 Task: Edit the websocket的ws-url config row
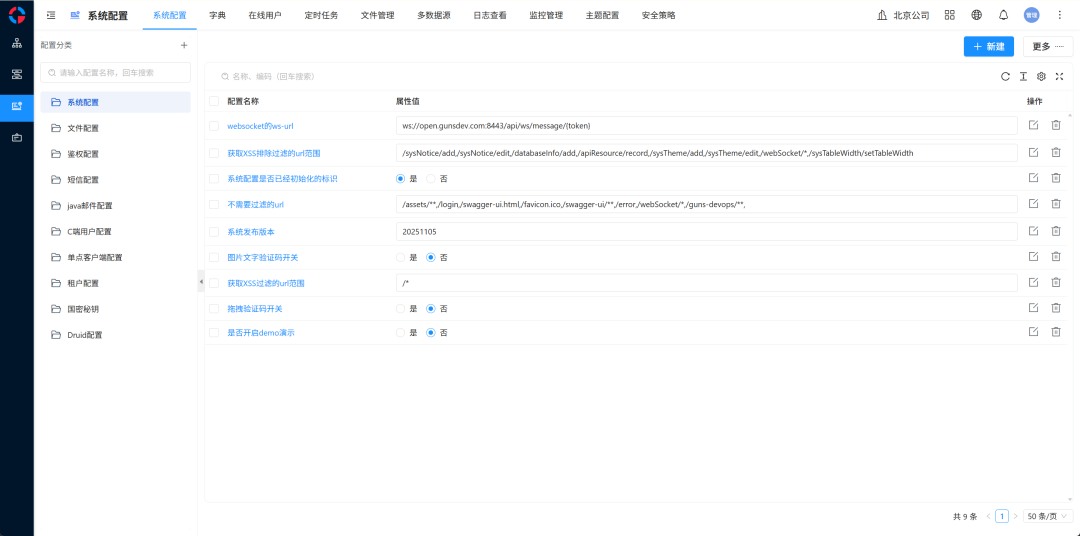pyautogui.click(x=1033, y=126)
